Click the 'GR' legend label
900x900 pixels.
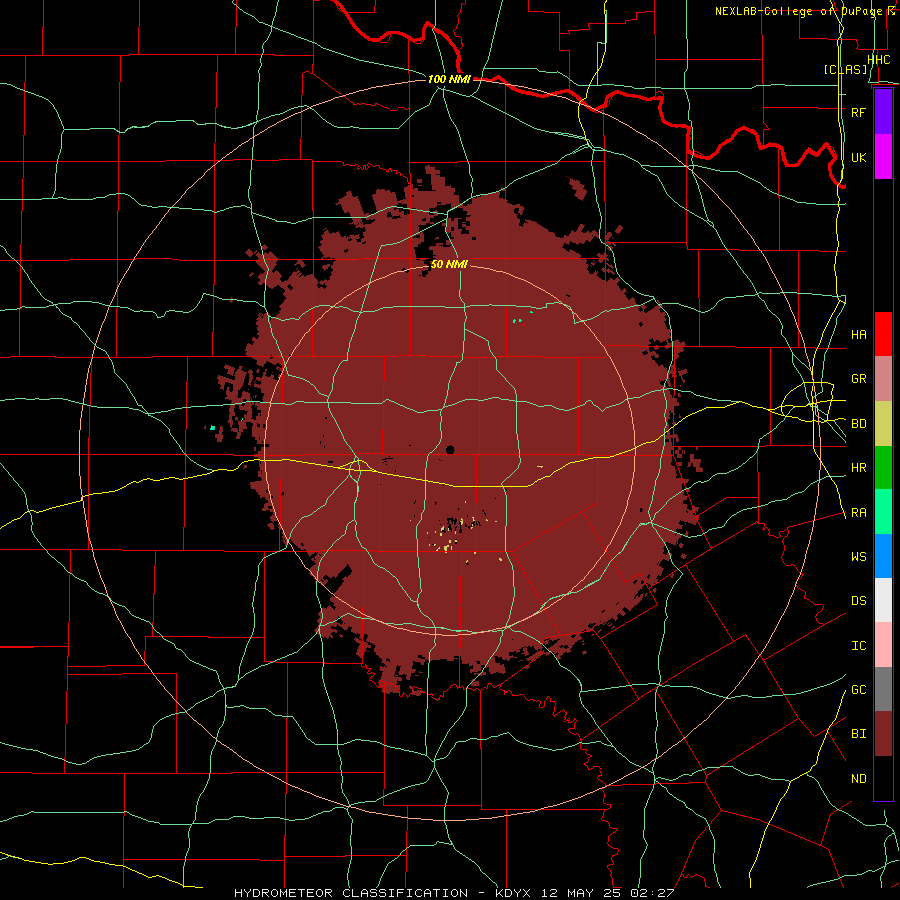tap(858, 379)
